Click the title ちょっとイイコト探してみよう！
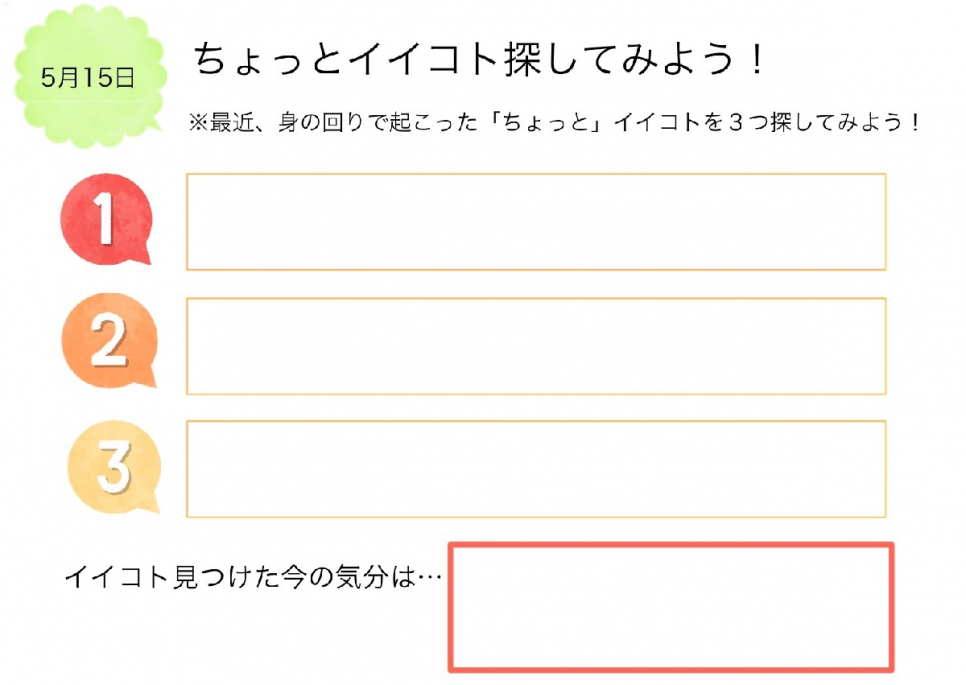 [479, 59]
